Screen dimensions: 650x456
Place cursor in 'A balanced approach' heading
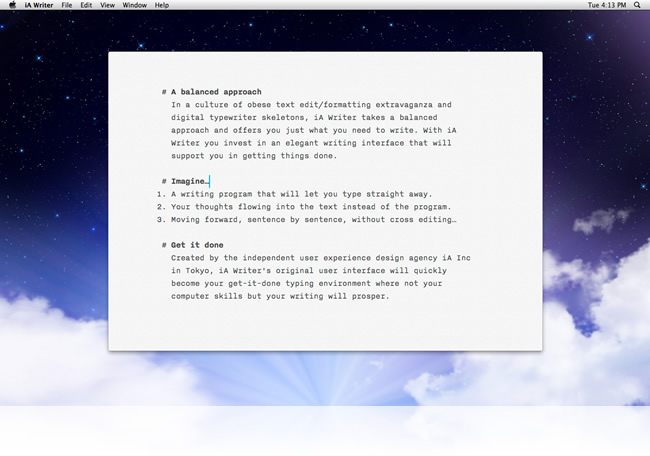(216, 91)
